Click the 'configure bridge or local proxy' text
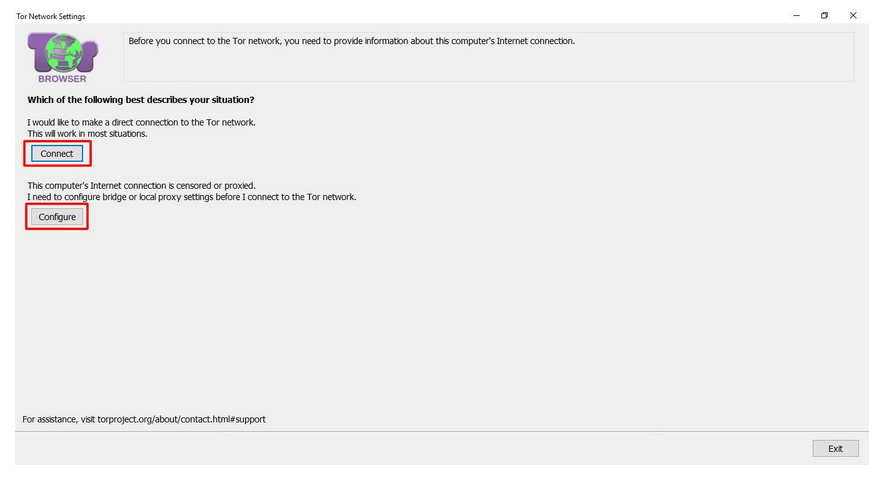The height and width of the screenshot is (485, 886). coord(191,197)
